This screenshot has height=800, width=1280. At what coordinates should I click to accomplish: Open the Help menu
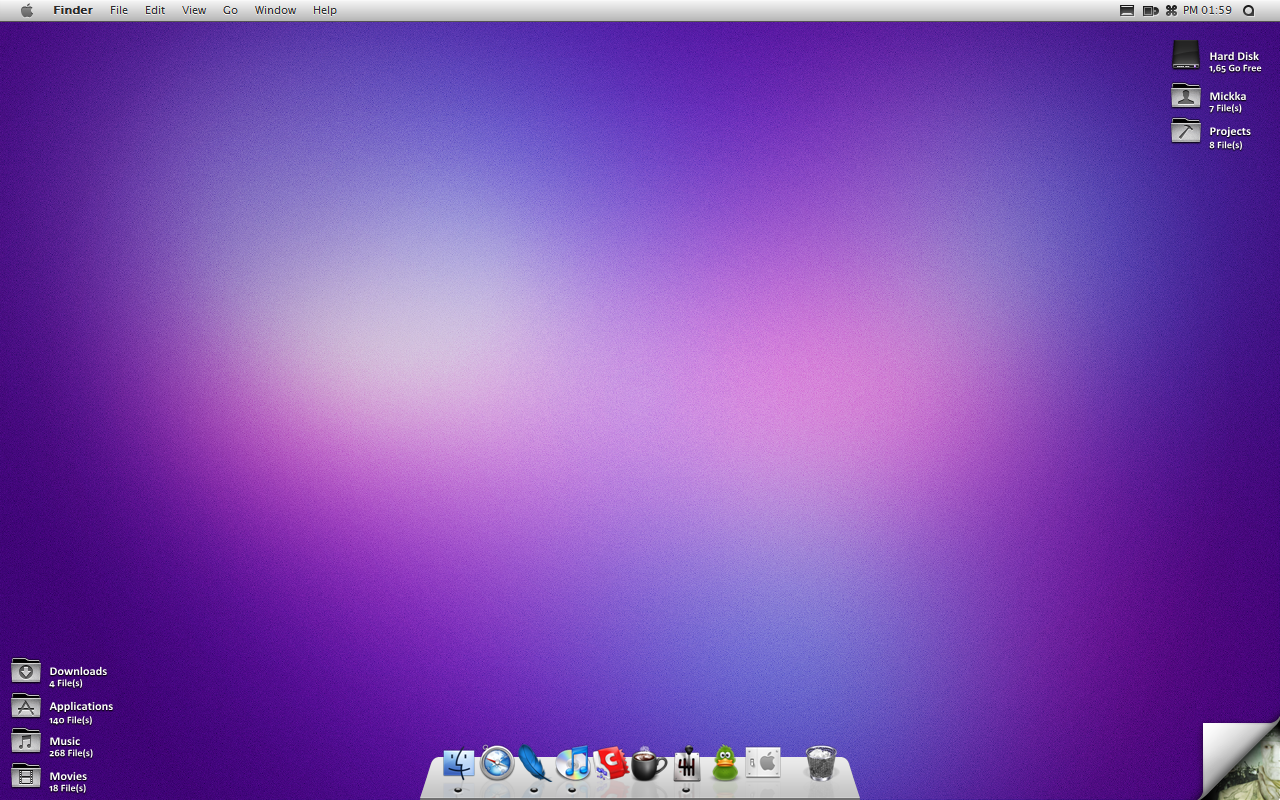325,10
